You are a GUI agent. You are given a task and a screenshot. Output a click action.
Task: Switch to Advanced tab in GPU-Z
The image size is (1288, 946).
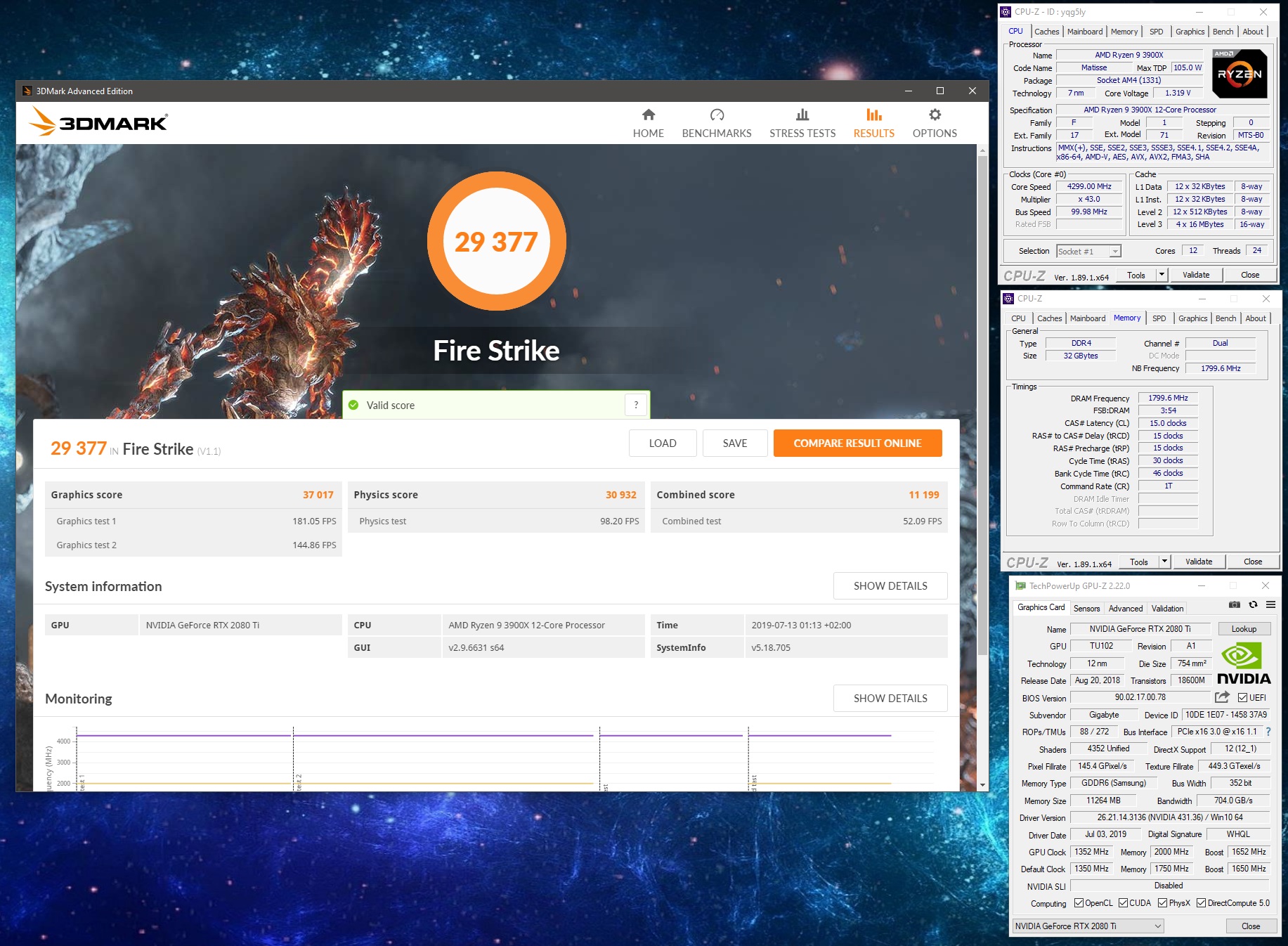1125,609
